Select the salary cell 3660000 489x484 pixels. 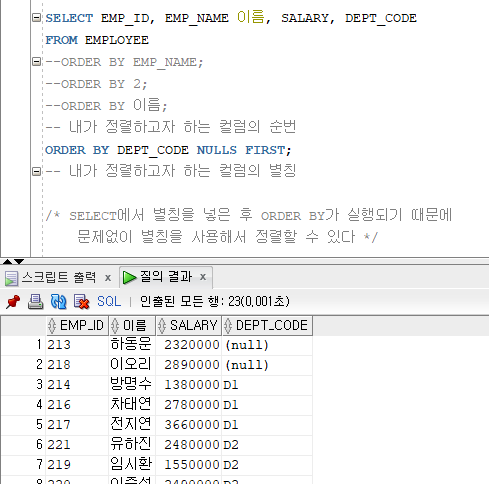coord(189,425)
